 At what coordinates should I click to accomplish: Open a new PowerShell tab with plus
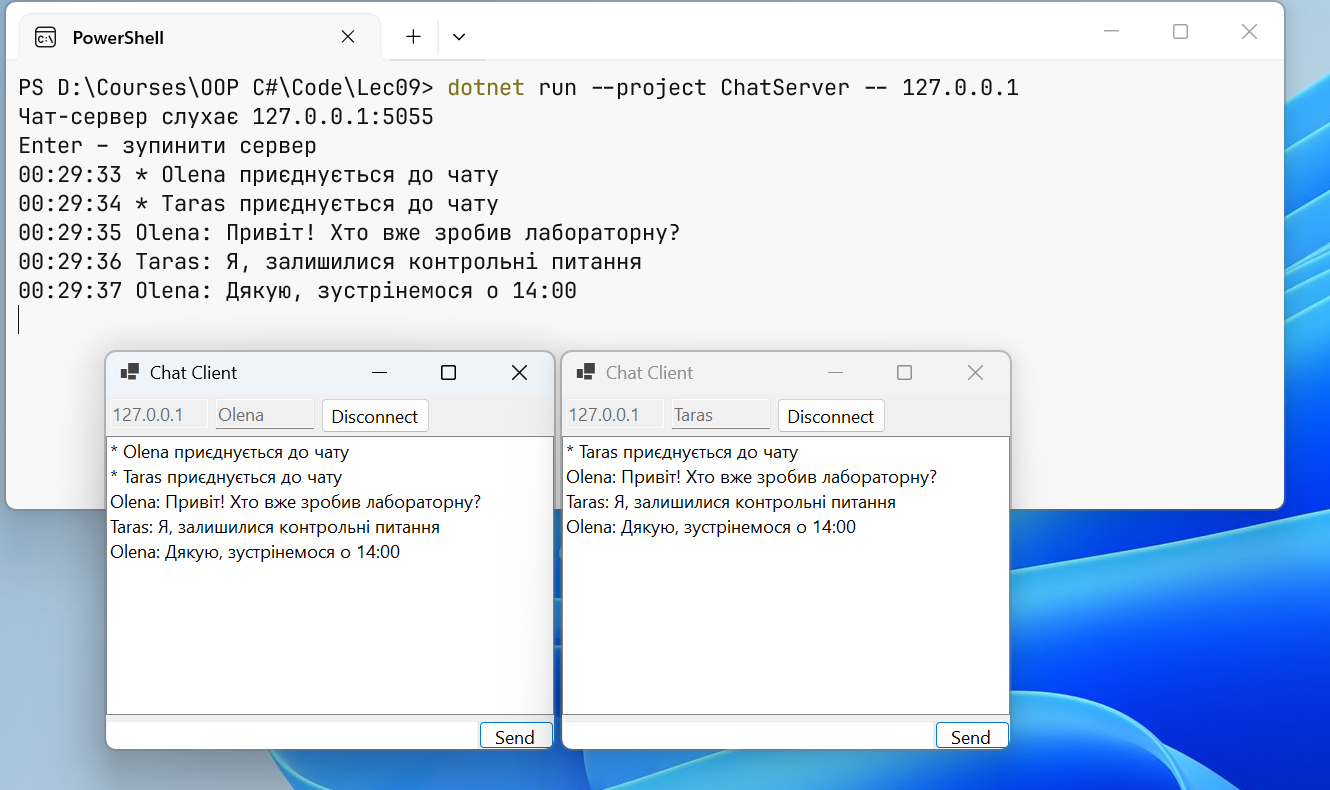point(413,37)
